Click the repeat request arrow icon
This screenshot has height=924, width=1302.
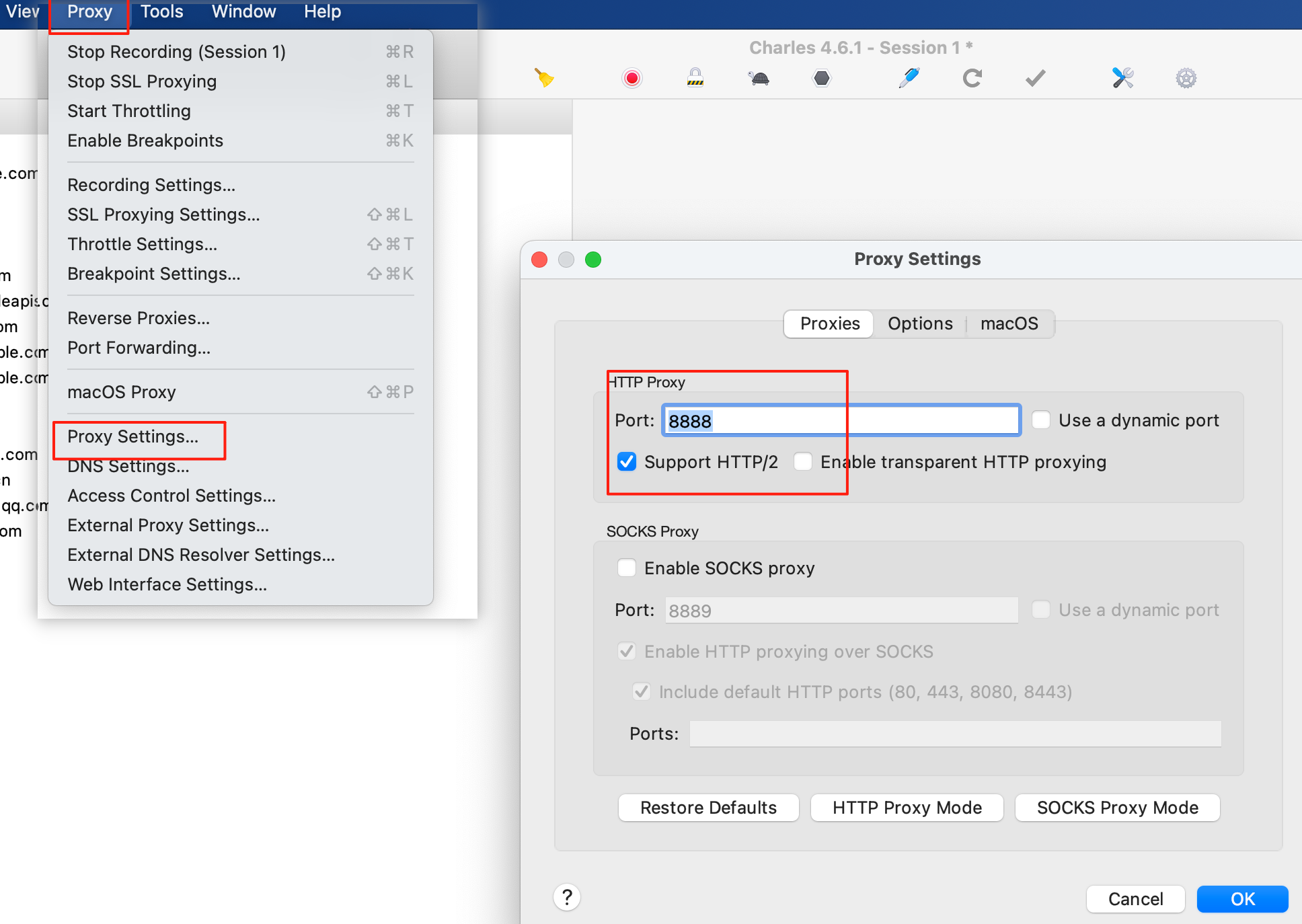(972, 78)
